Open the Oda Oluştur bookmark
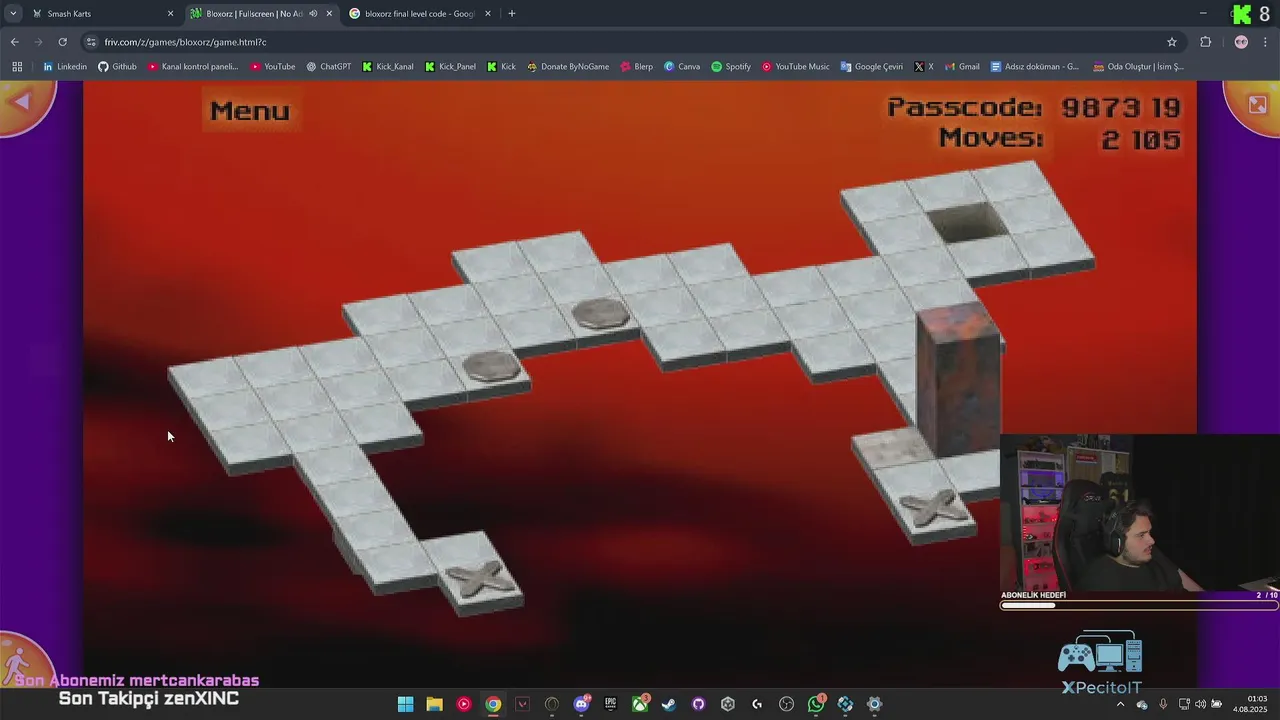 (x=1138, y=67)
